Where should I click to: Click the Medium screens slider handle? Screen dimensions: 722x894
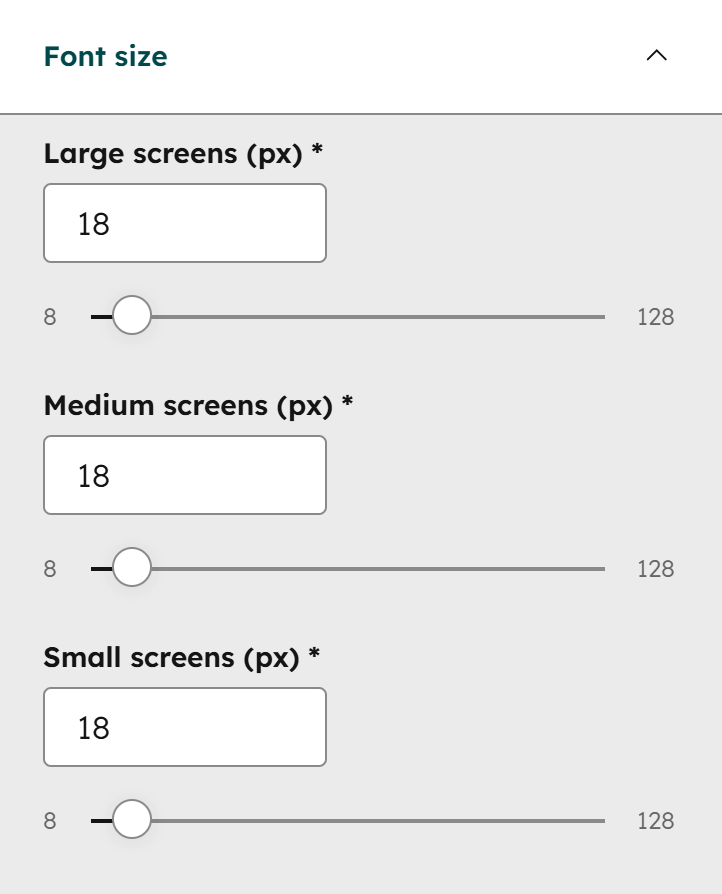(x=130, y=567)
